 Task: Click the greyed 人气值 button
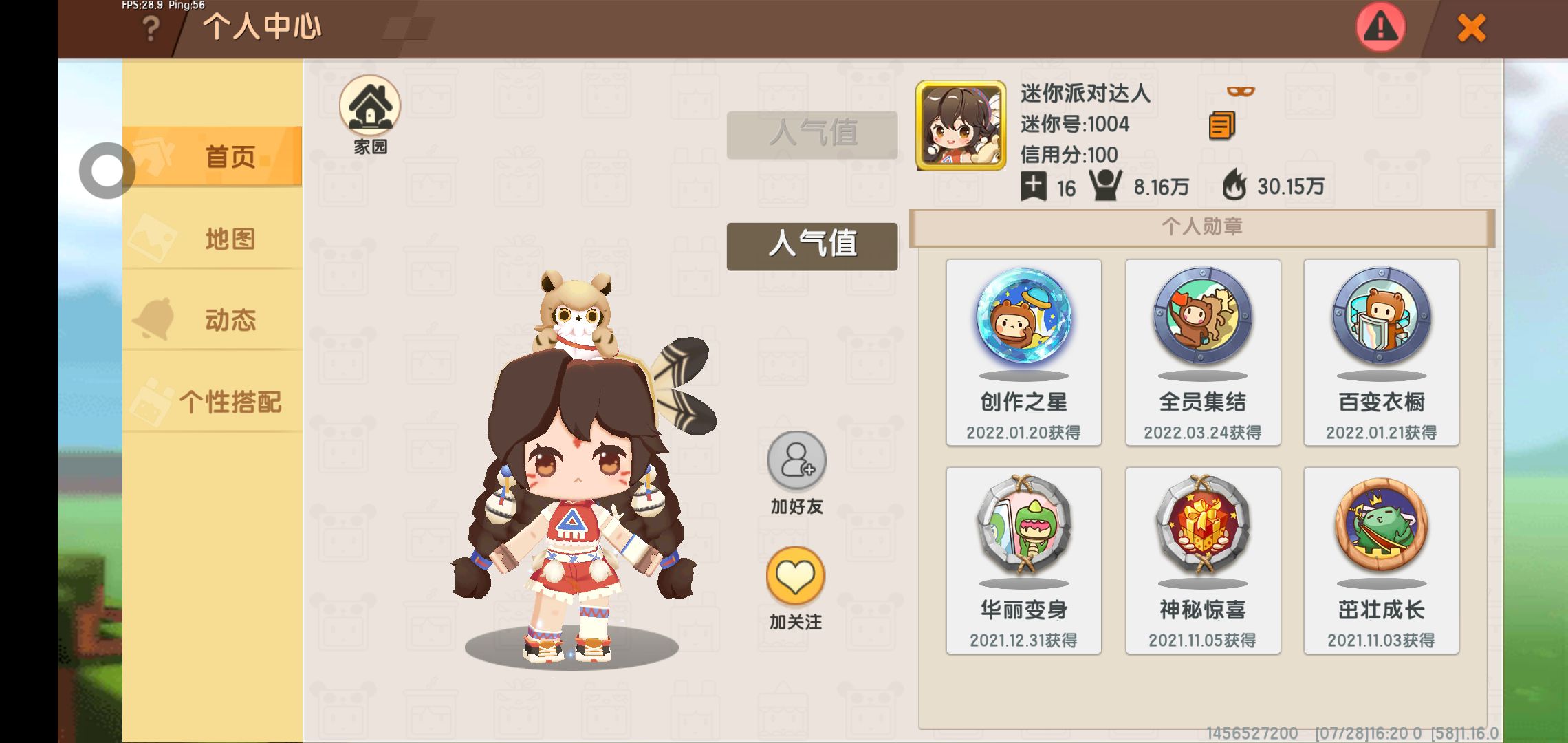point(812,135)
